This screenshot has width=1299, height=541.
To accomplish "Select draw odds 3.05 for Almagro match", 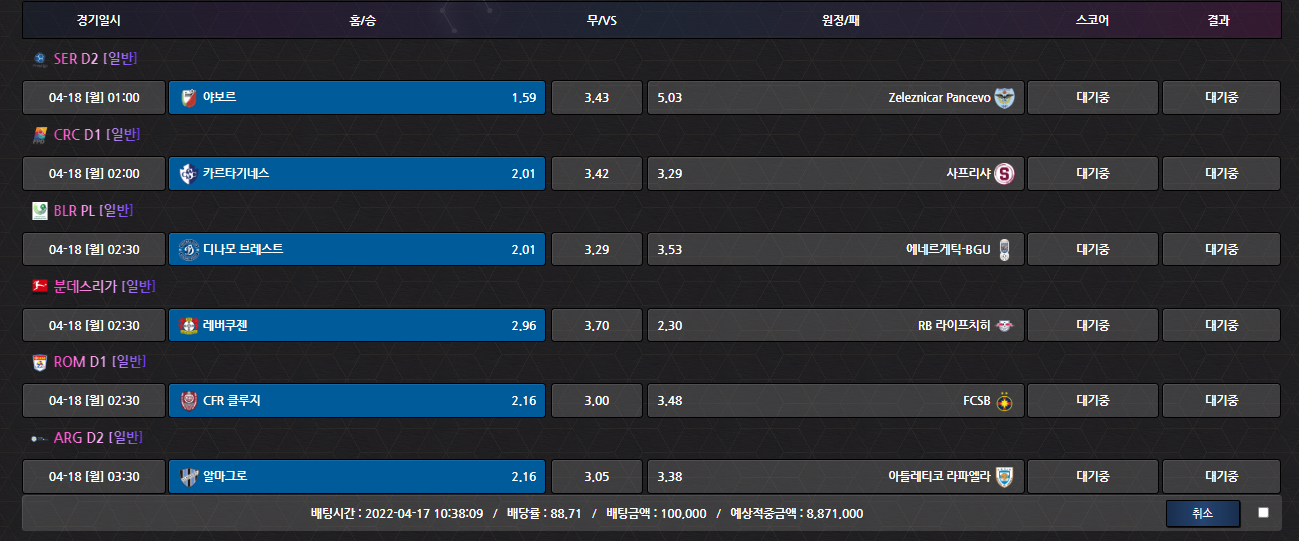I will (596, 476).
